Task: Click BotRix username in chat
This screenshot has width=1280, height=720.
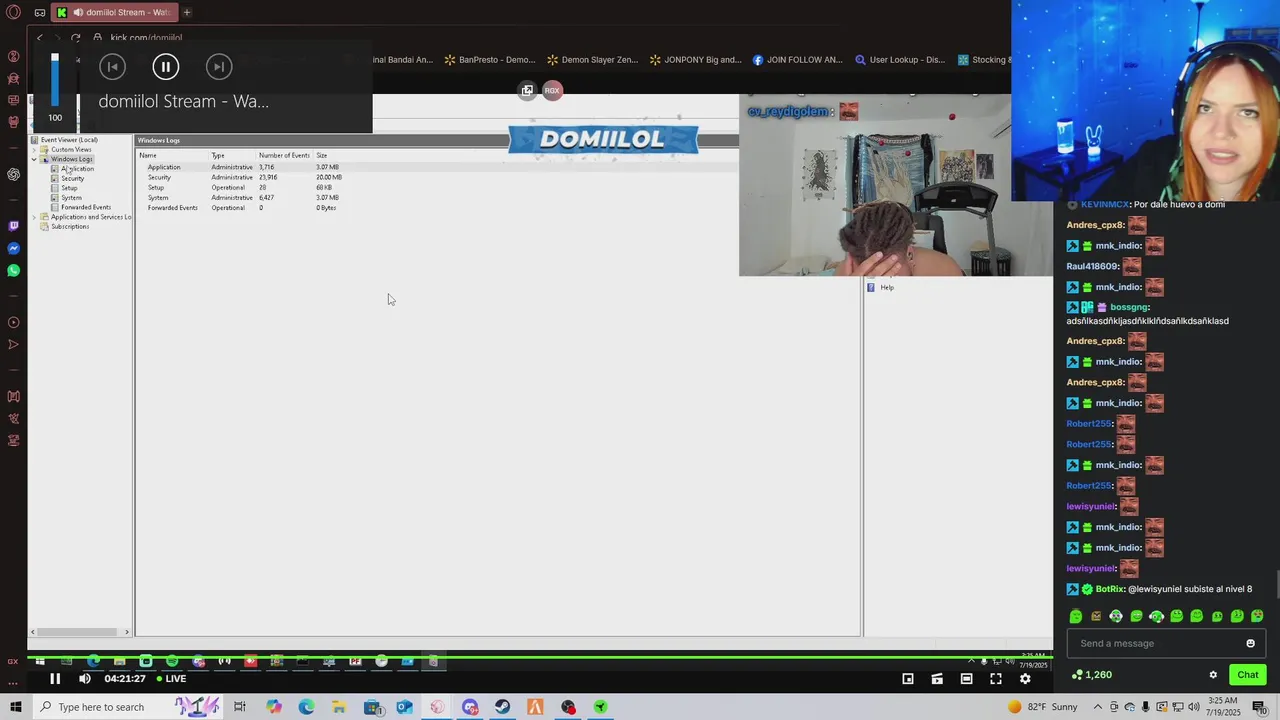Action: (1109, 589)
